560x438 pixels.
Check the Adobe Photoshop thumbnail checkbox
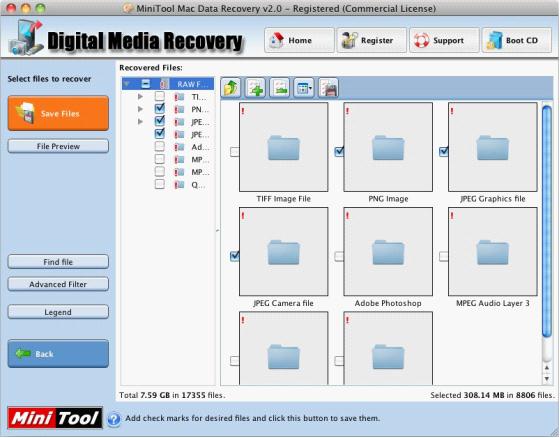coord(339,256)
